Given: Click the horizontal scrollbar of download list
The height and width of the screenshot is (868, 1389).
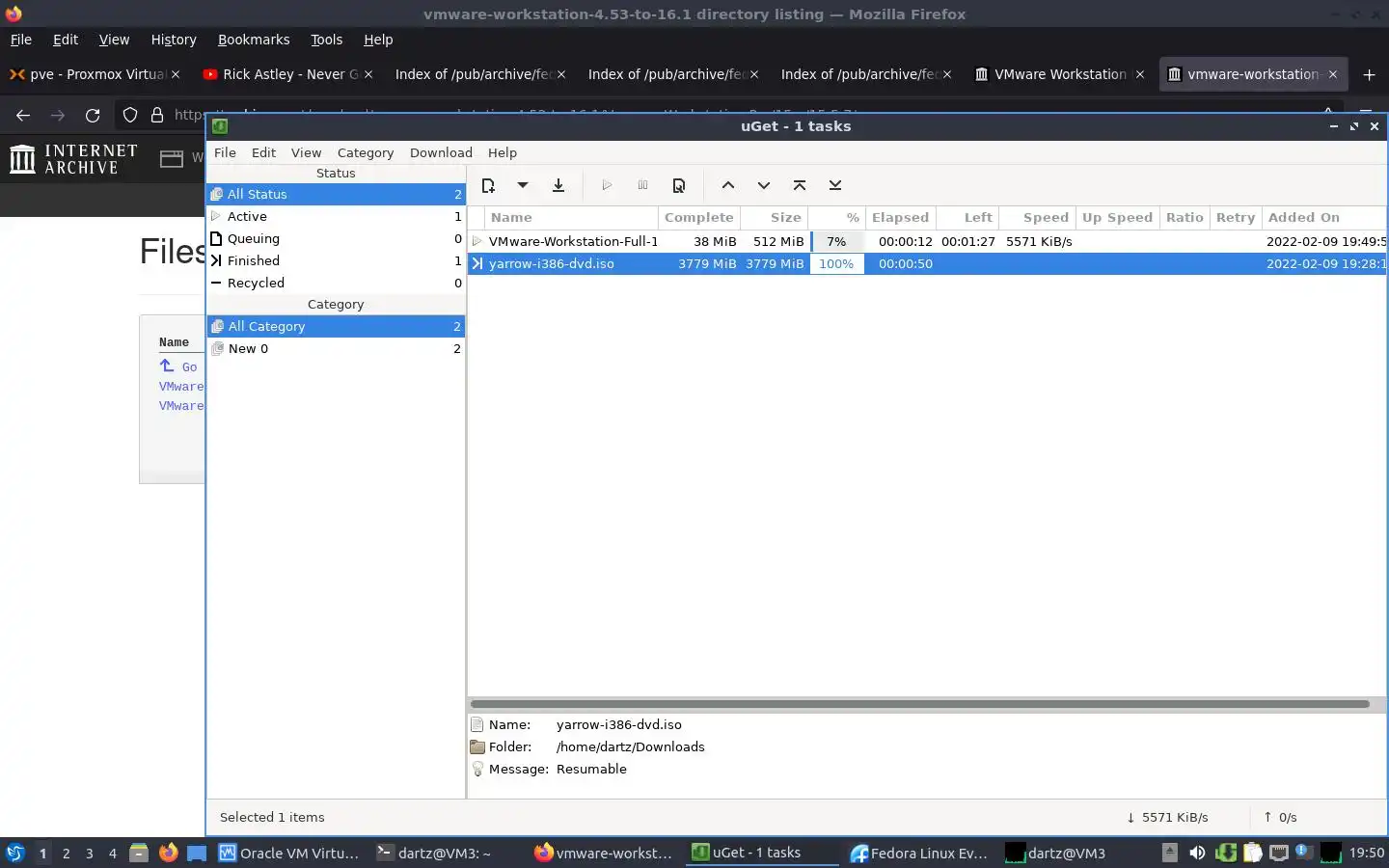Looking at the screenshot, I should tap(920, 704).
